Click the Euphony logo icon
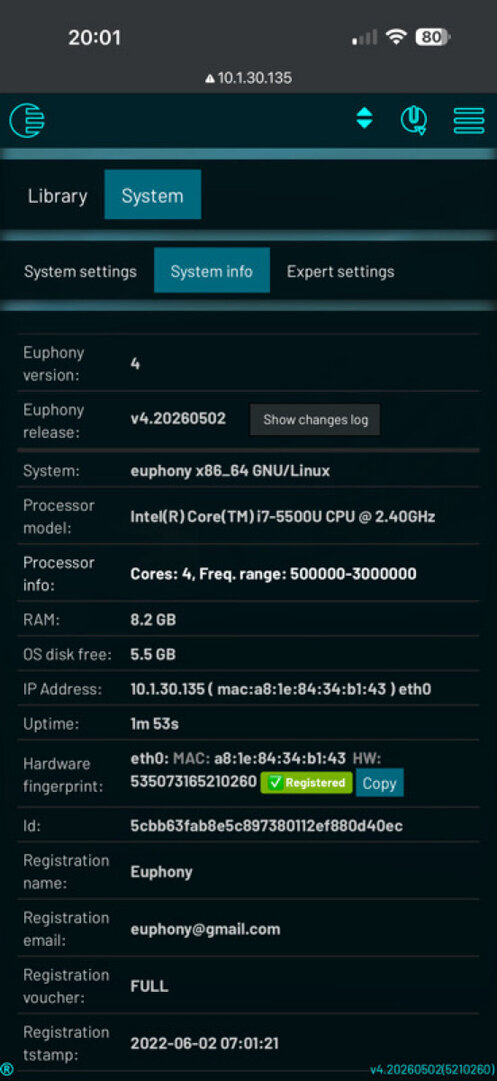Viewport: 497px width, 1081px height. [x=27, y=120]
